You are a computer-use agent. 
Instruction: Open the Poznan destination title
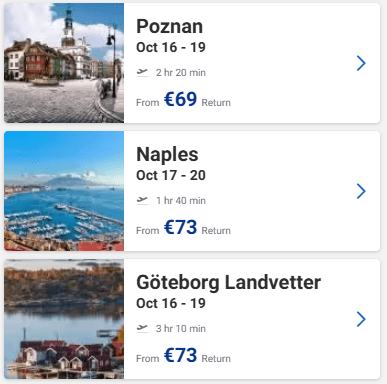pyautogui.click(x=169, y=26)
